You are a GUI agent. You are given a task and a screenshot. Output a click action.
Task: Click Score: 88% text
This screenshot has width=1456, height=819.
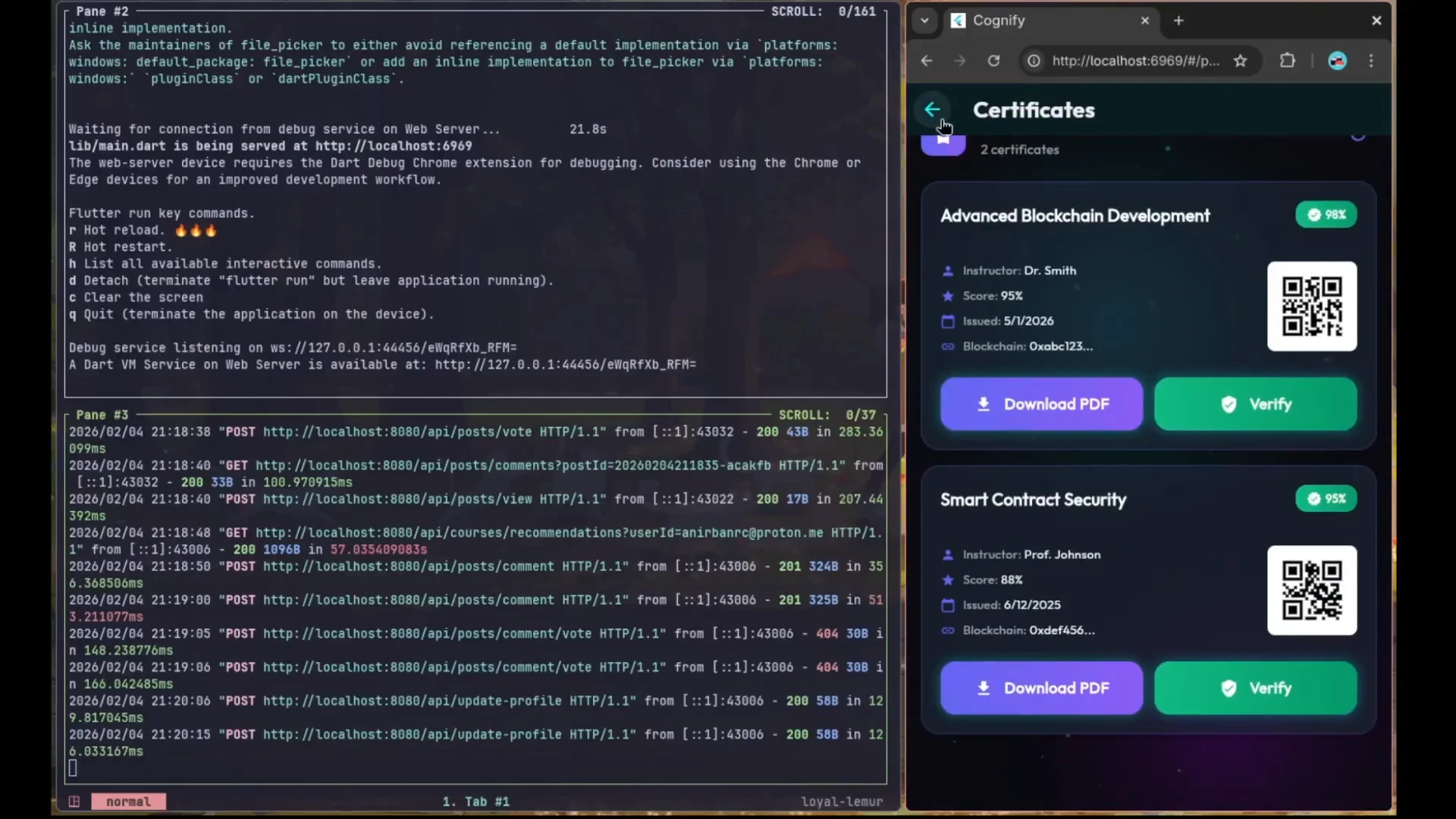click(x=993, y=580)
